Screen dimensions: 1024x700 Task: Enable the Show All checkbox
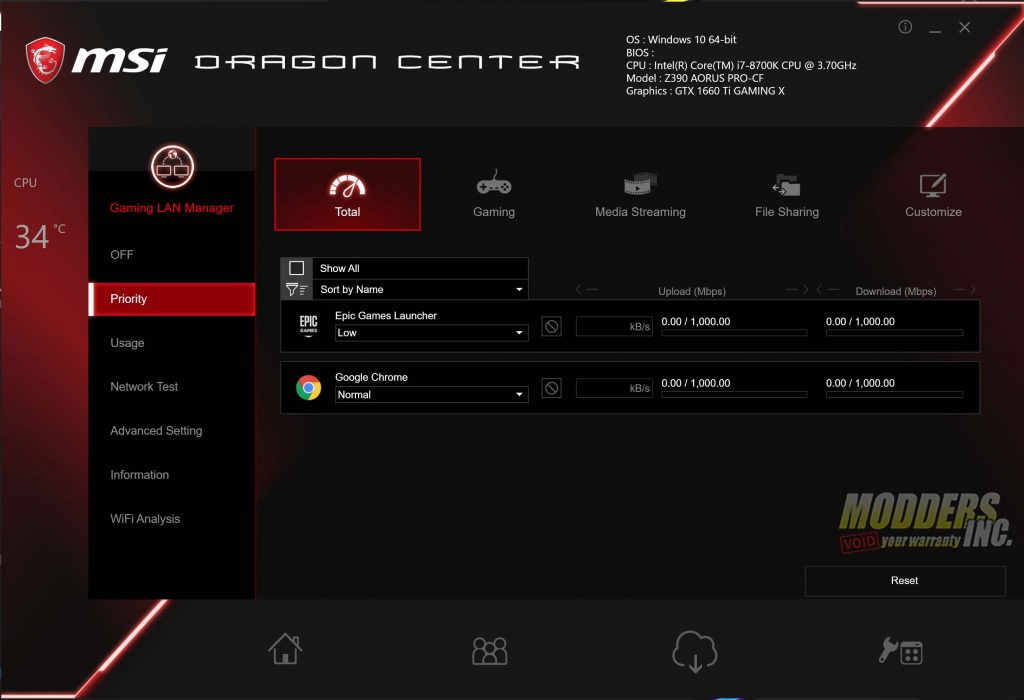click(294, 268)
